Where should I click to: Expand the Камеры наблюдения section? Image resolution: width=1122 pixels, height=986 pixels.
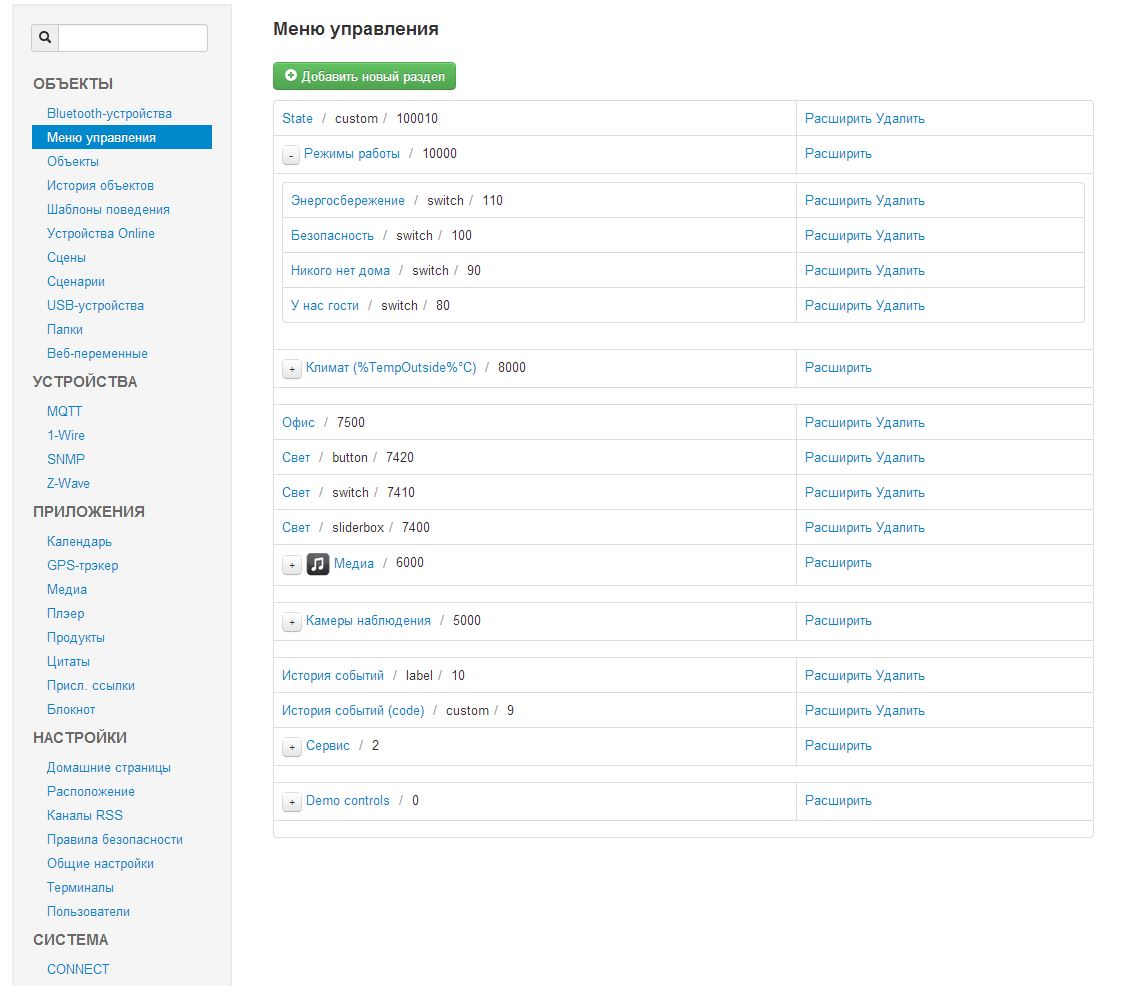[291, 623]
